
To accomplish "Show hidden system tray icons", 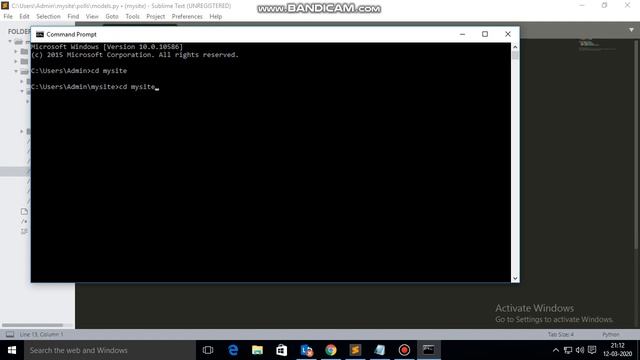I will click(x=556, y=350).
